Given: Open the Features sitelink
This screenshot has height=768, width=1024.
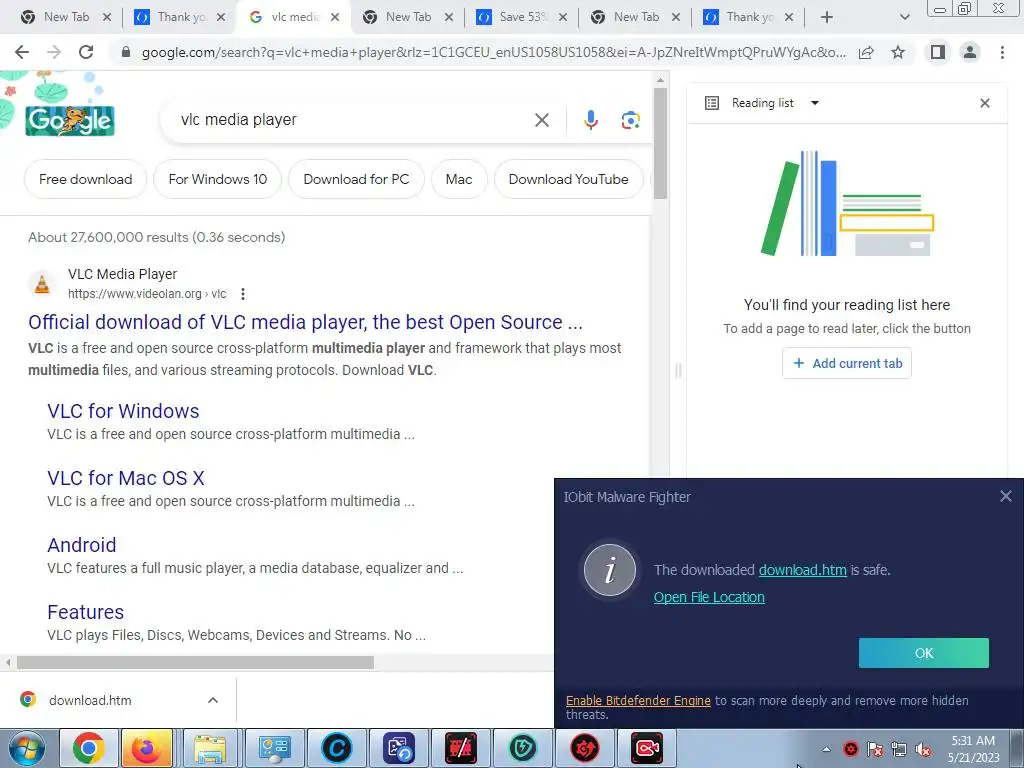Looking at the screenshot, I should click(86, 612).
